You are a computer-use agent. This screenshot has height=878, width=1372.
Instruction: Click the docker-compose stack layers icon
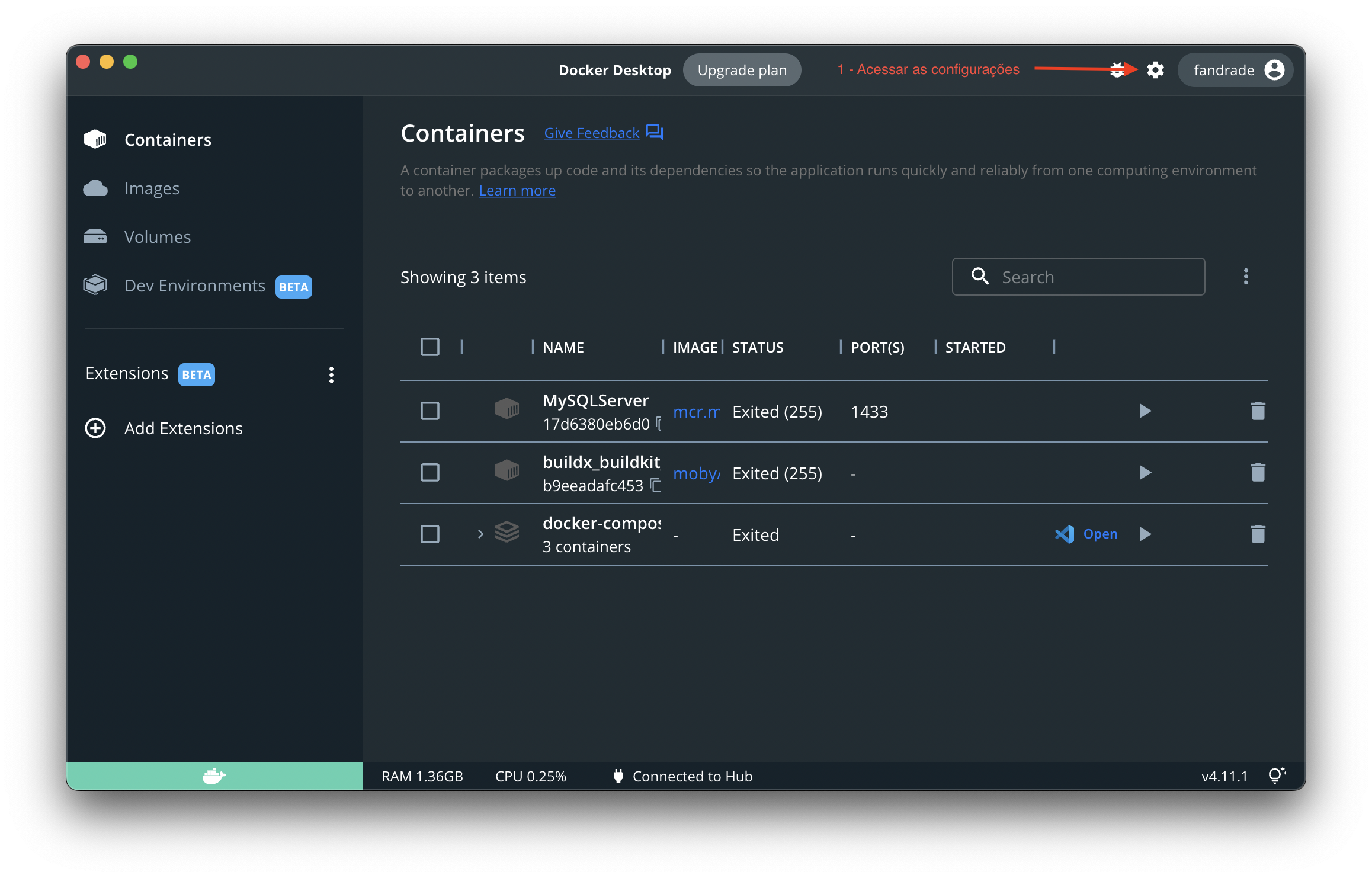coord(507,532)
